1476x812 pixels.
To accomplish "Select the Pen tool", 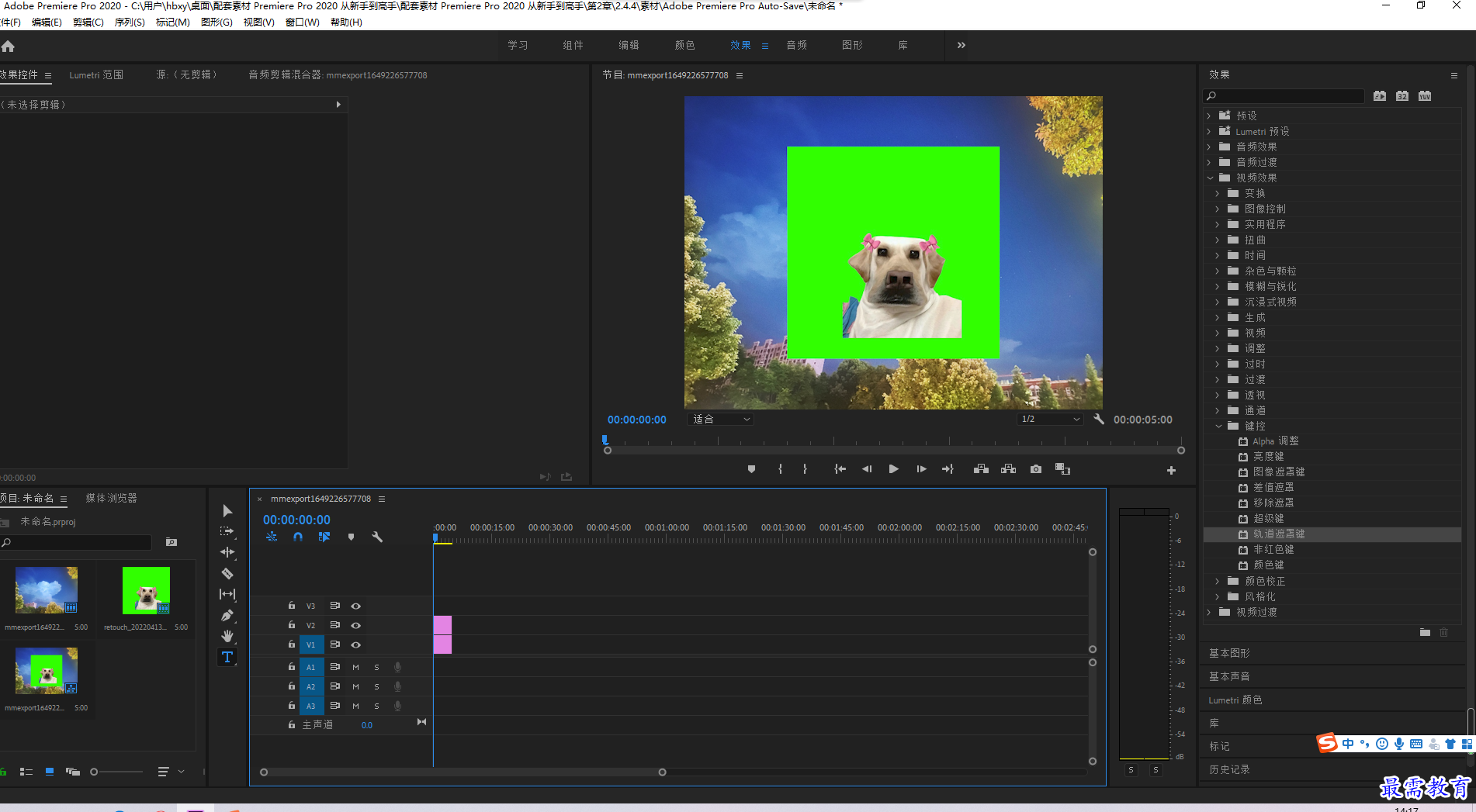I will point(227,615).
